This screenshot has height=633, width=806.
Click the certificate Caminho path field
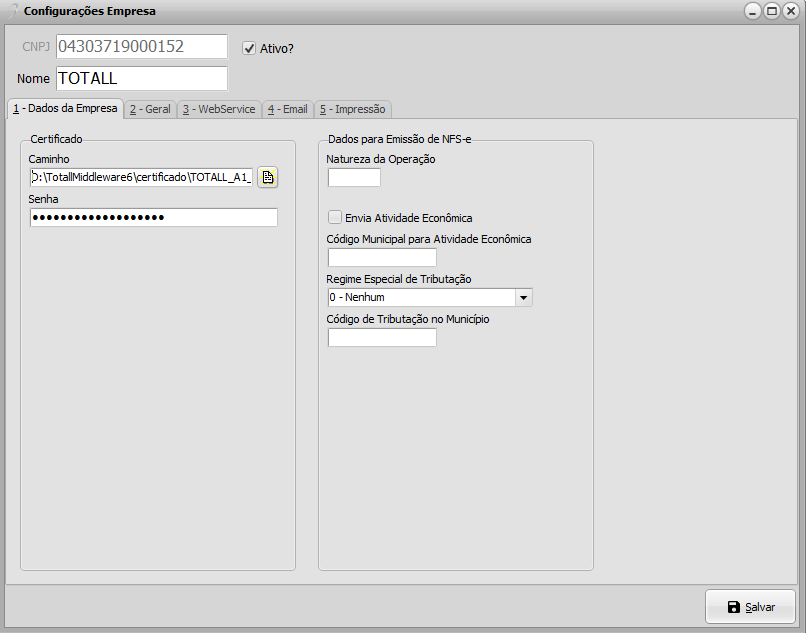pos(141,177)
